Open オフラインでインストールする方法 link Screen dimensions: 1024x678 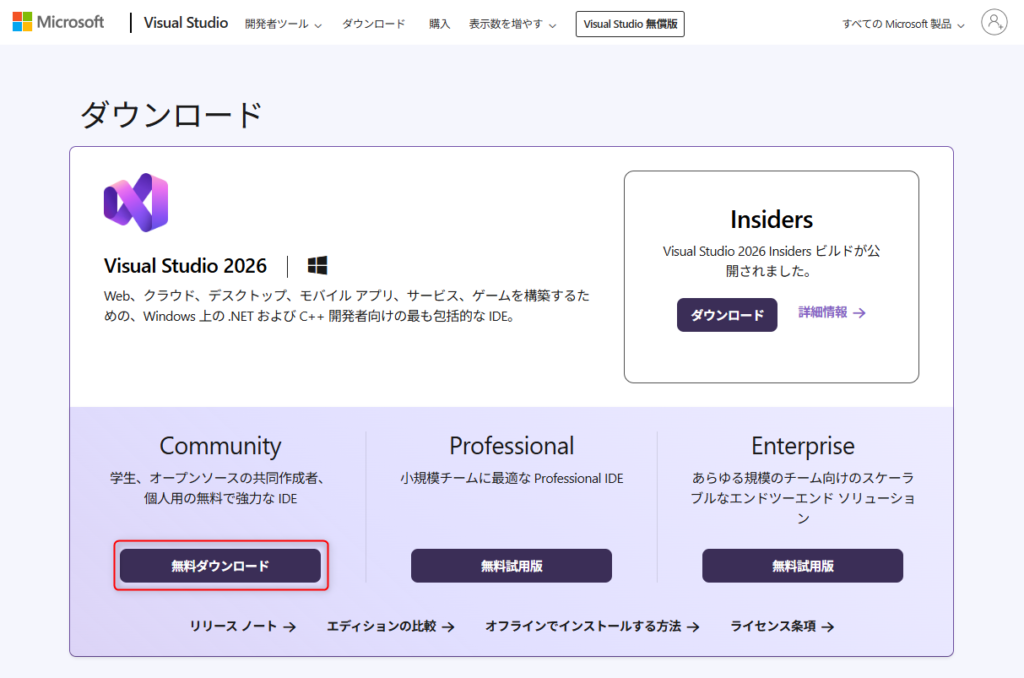592,626
